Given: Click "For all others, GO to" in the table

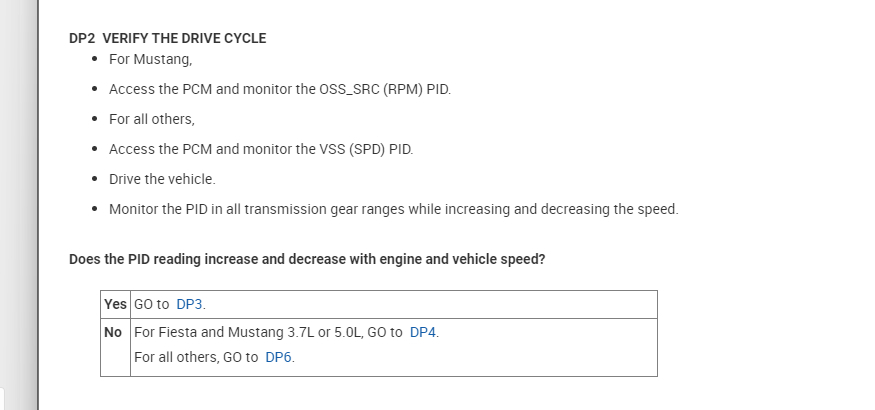Looking at the screenshot, I should coord(196,357).
